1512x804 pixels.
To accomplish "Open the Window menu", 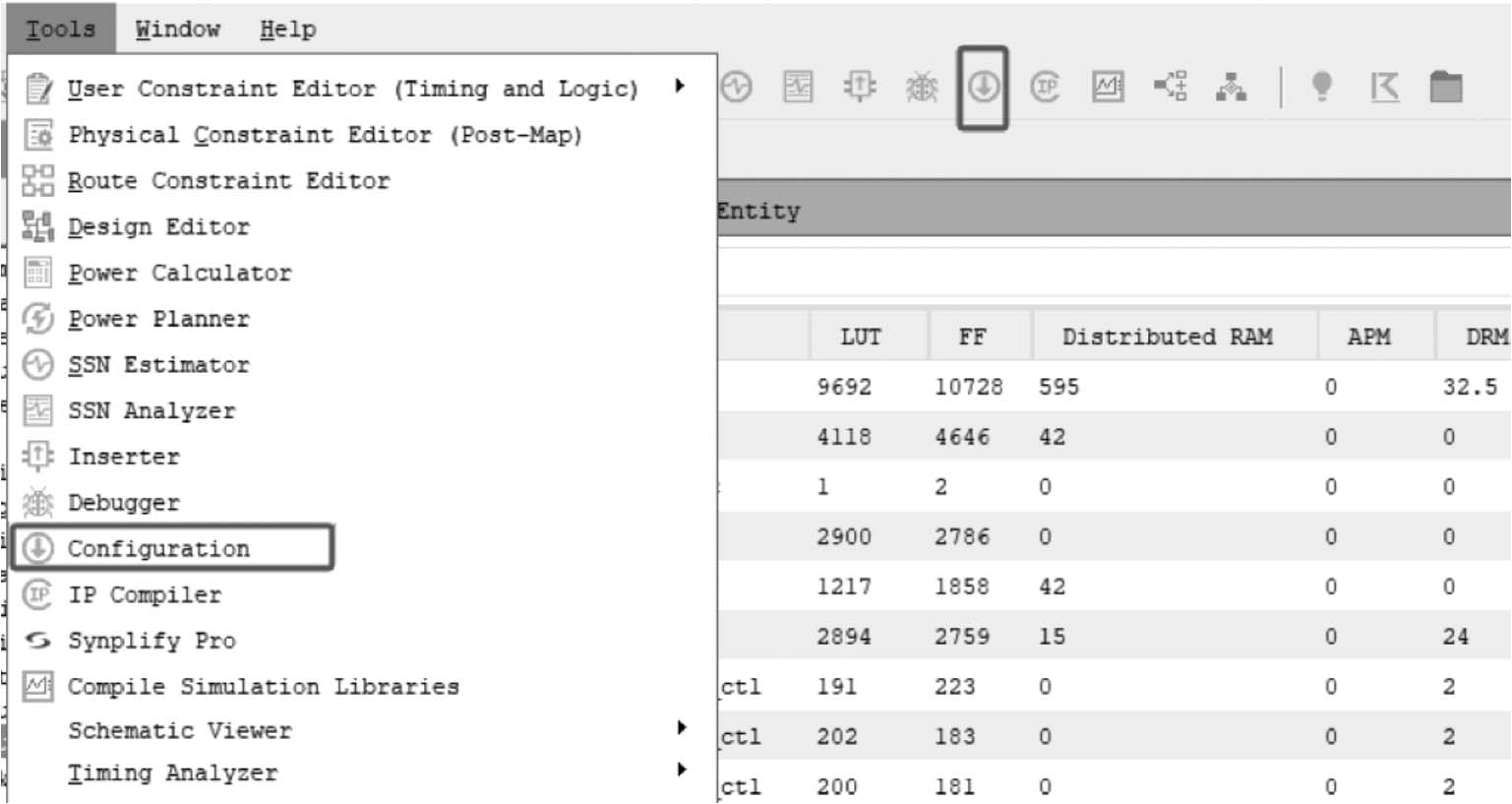I will coord(177,30).
